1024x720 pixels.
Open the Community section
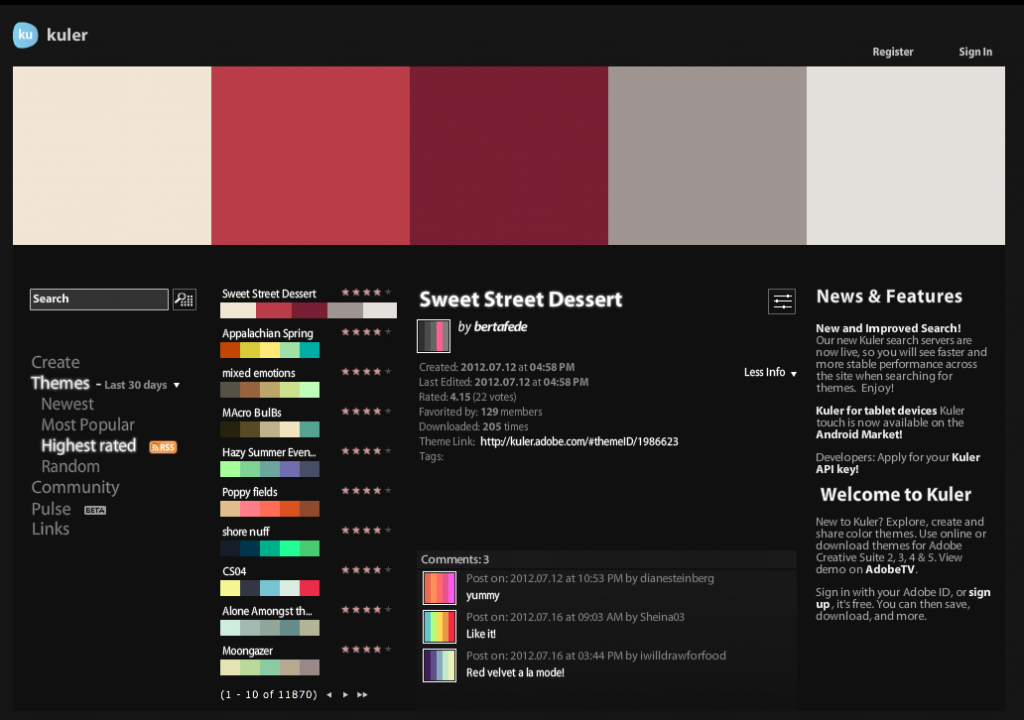pyautogui.click(x=75, y=487)
